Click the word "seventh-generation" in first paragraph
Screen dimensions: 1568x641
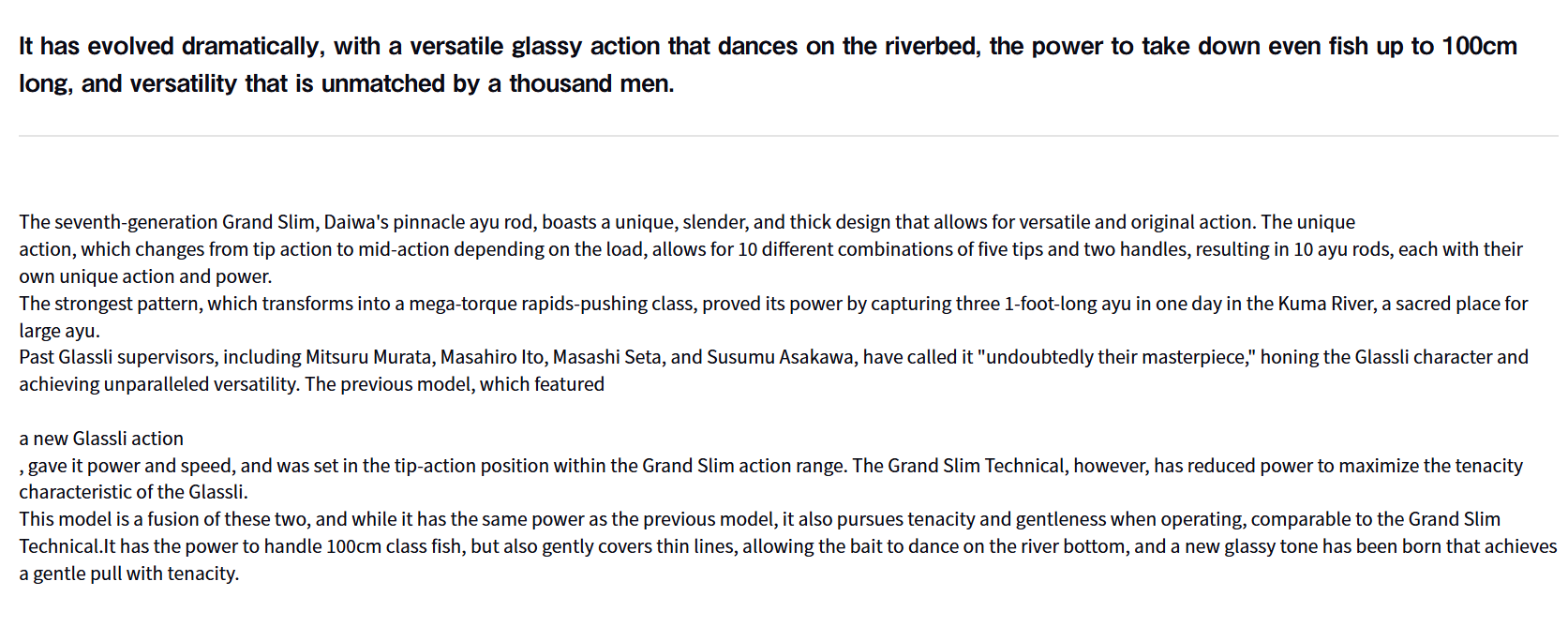pos(136,222)
